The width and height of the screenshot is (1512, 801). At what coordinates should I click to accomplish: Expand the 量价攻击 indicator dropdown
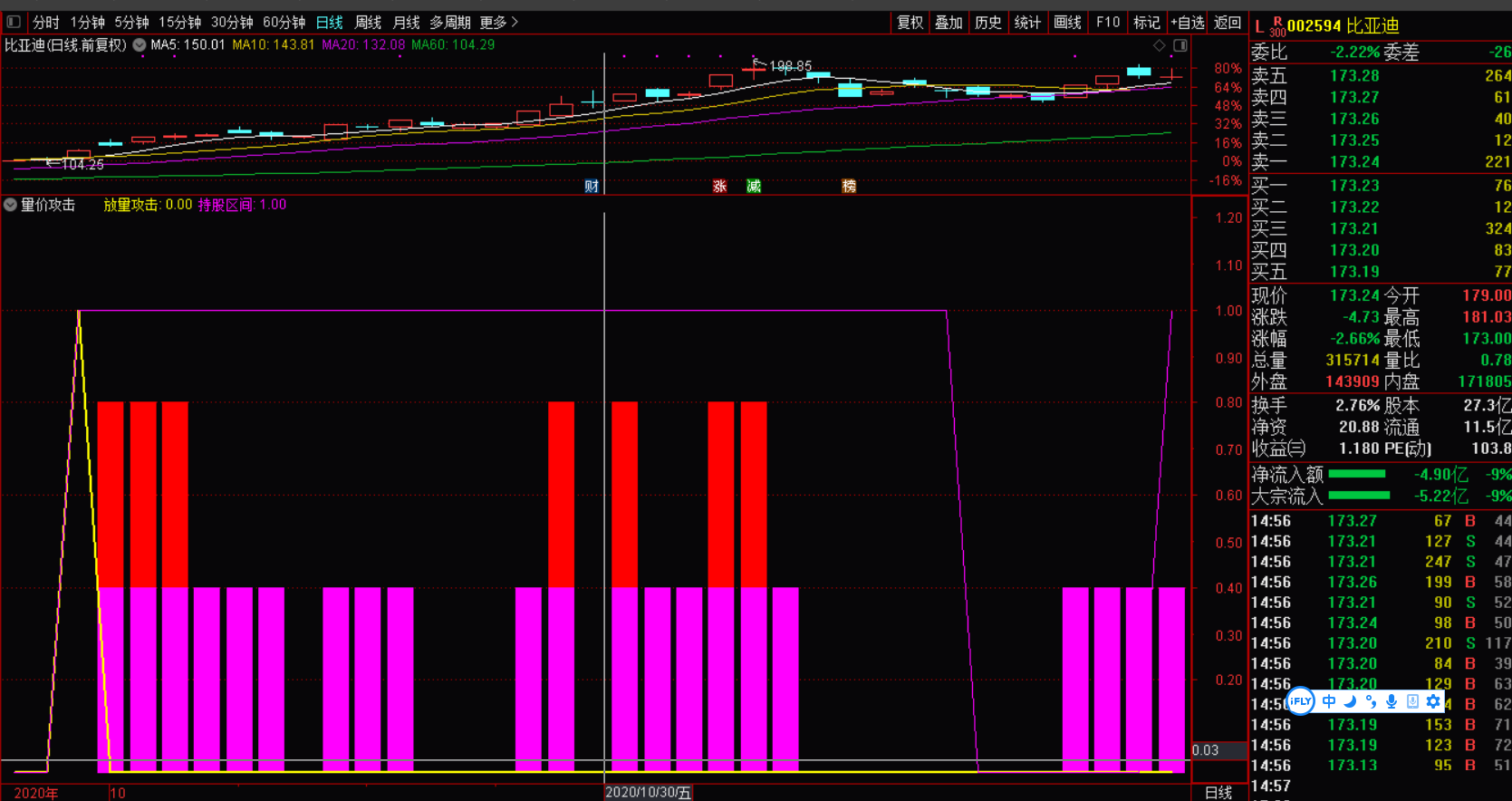(10, 205)
